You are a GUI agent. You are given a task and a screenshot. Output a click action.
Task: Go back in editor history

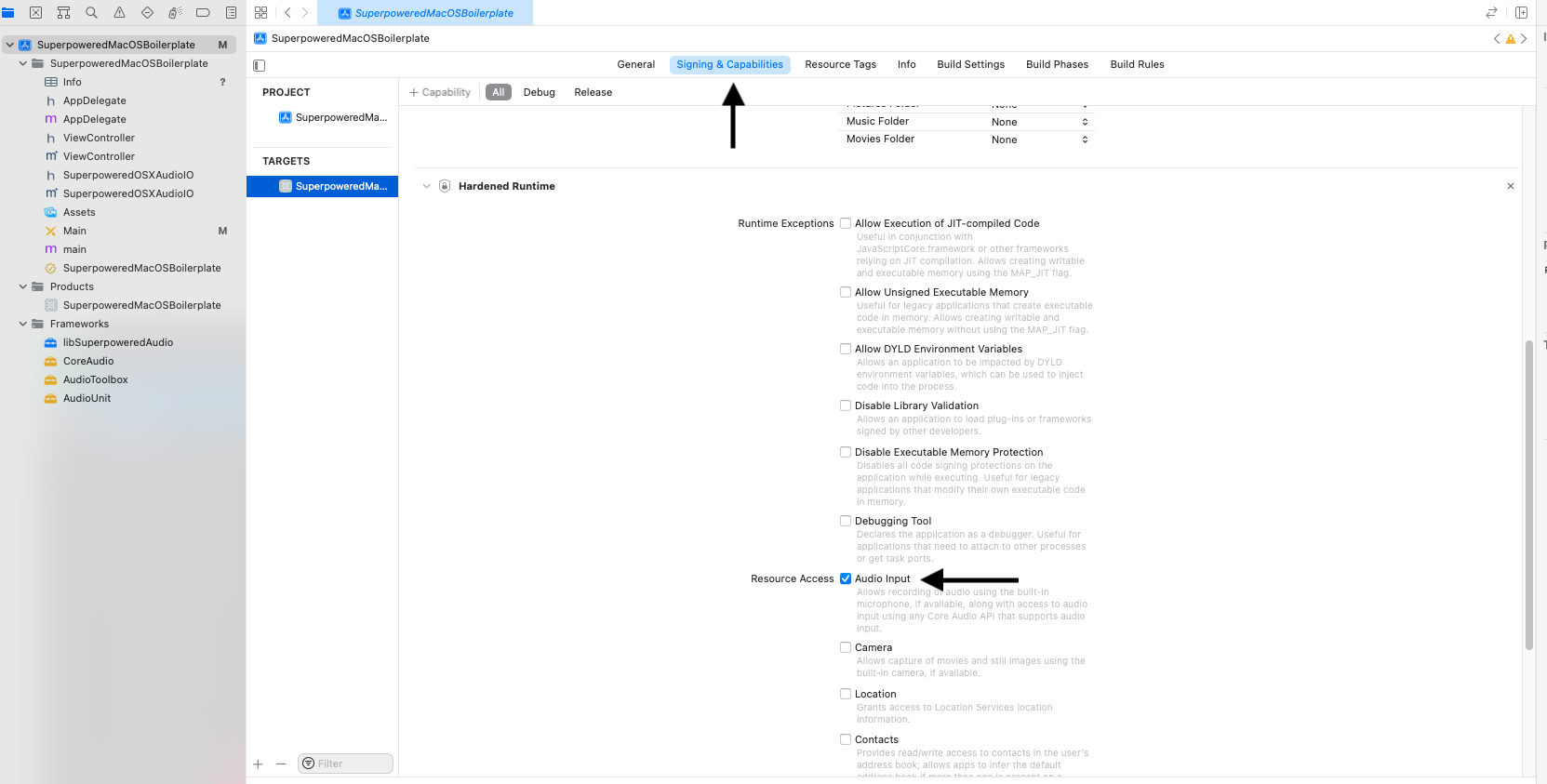(287, 13)
